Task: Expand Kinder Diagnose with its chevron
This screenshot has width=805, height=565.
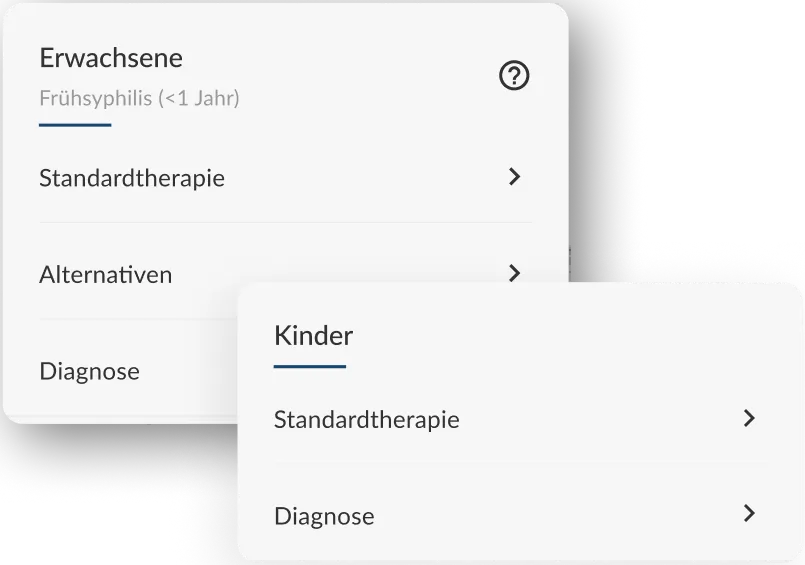Action: point(749,514)
